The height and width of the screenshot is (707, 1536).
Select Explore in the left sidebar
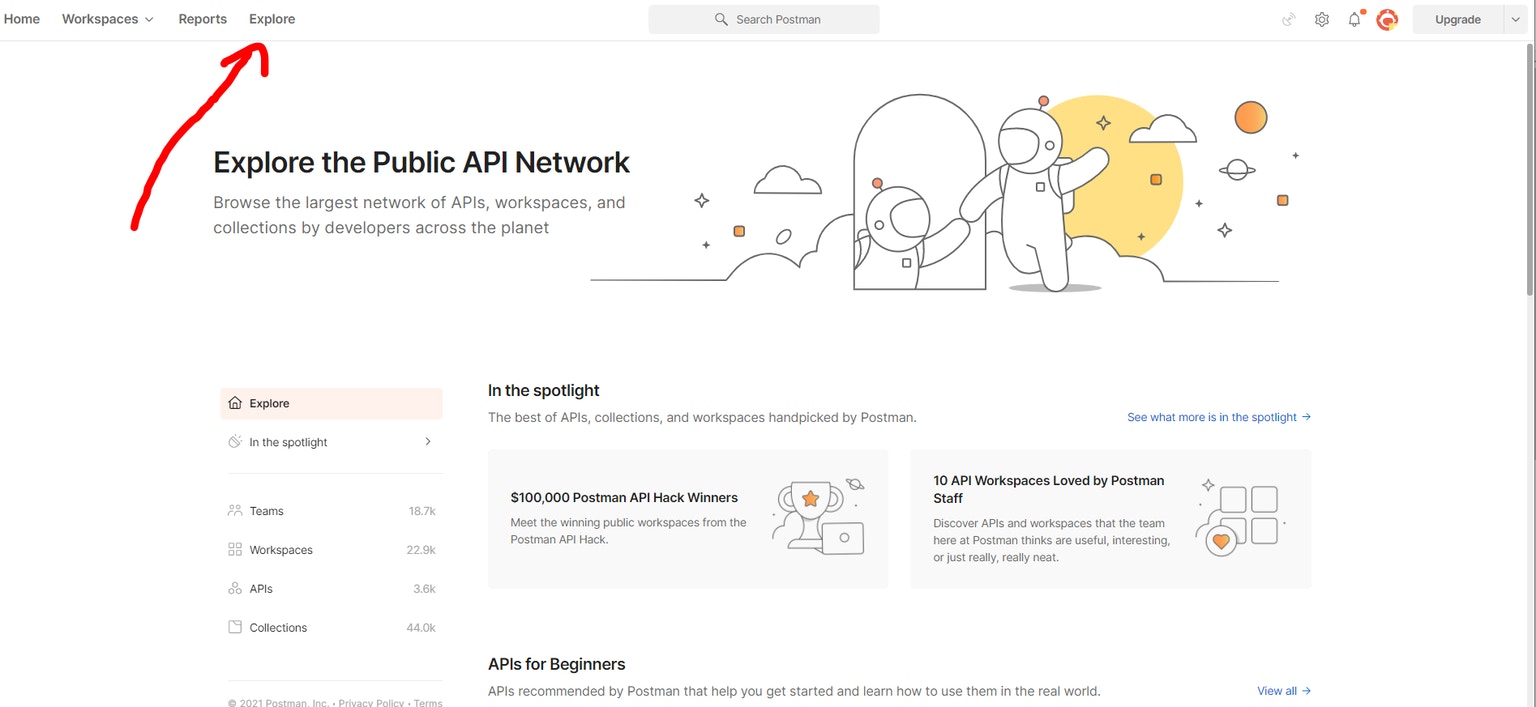click(x=331, y=403)
